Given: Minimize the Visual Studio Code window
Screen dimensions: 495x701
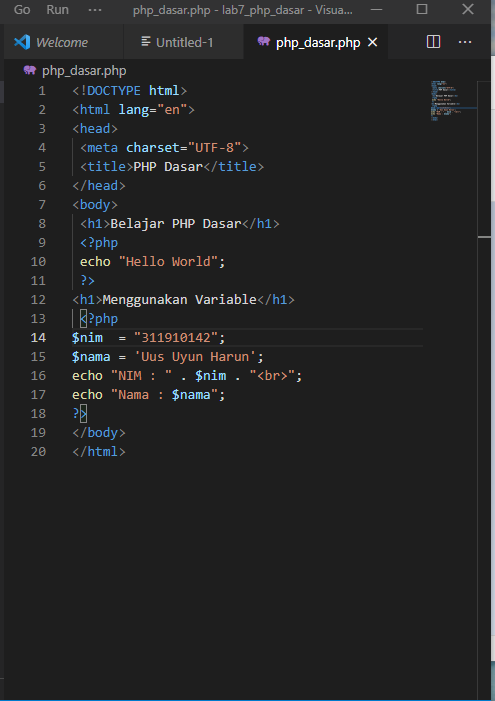Looking at the screenshot, I should tap(377, 9).
